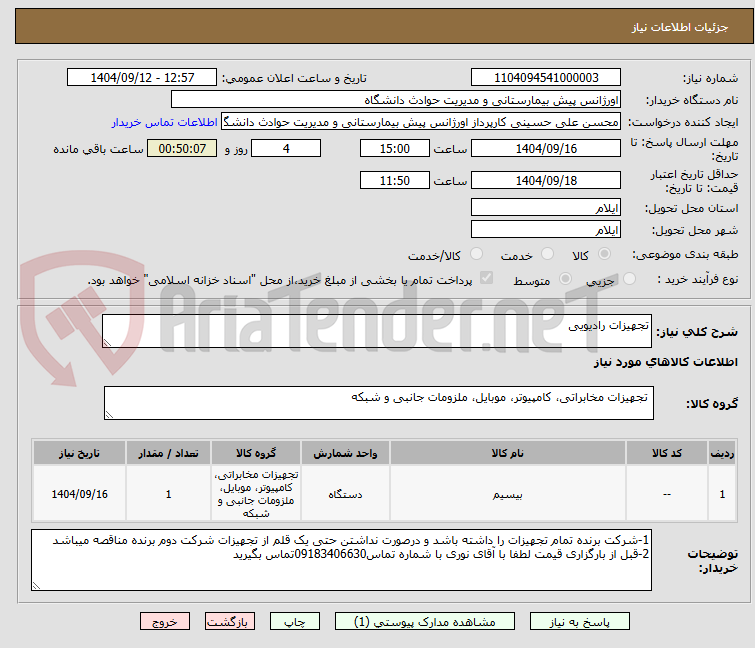Click the استان محل تحویل field
755x648 pixels.
pyautogui.click(x=546, y=207)
